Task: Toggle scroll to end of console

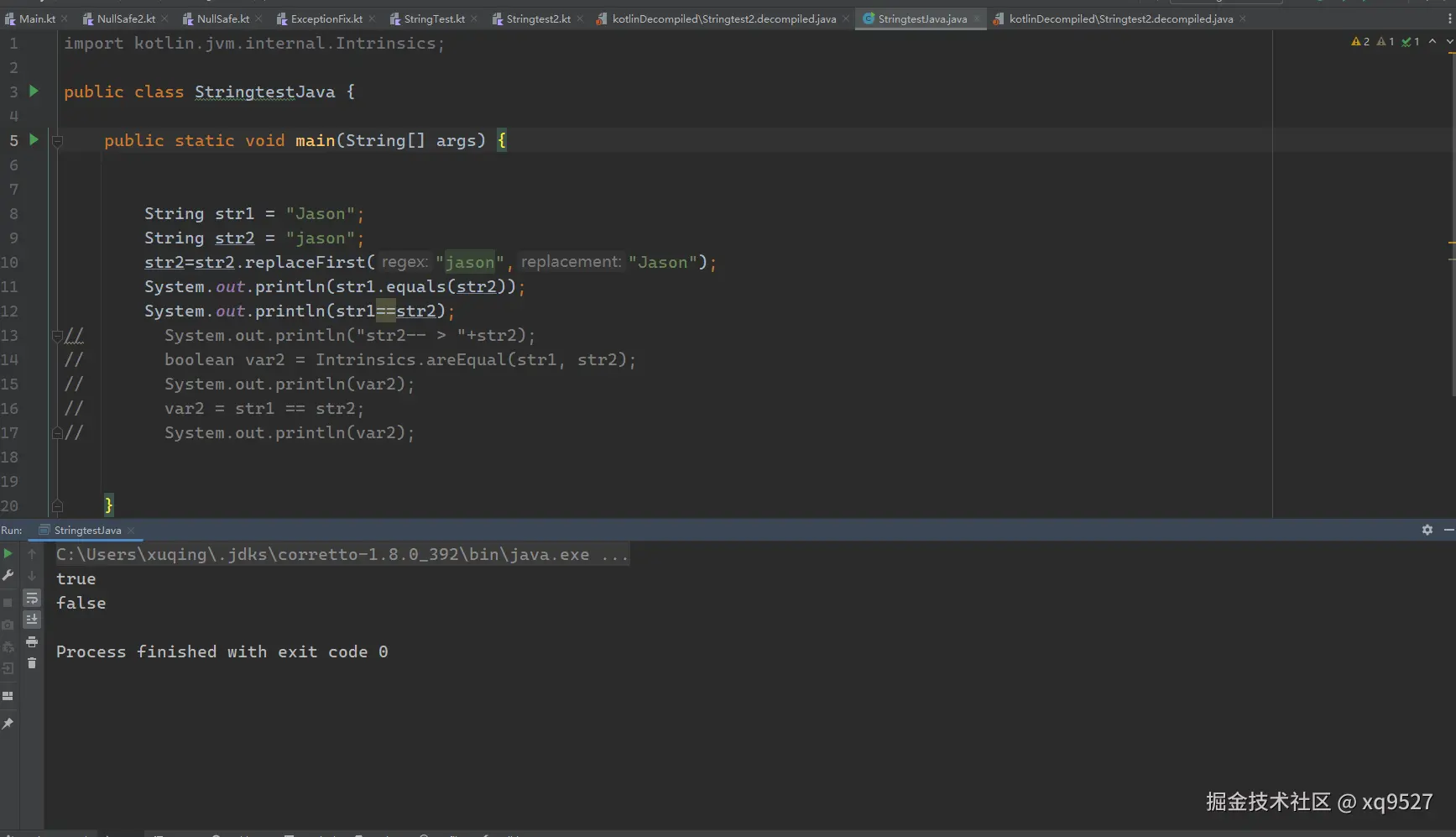Action: pyautogui.click(x=32, y=620)
